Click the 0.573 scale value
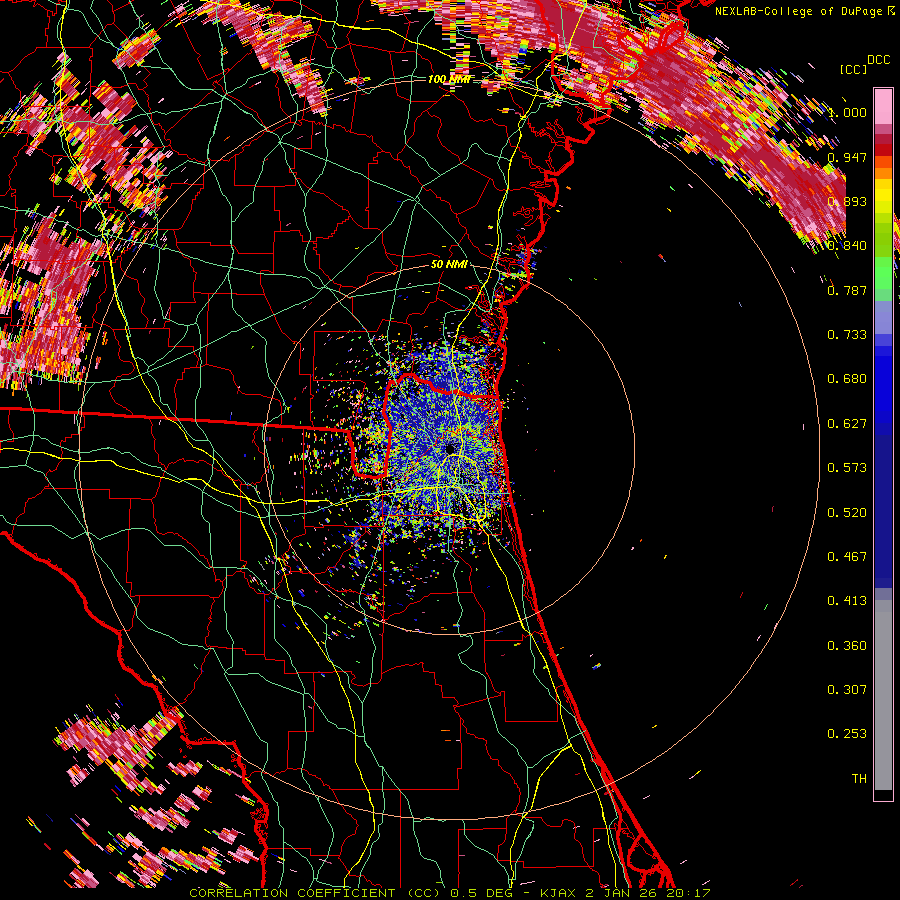The image size is (900, 900). [x=847, y=468]
